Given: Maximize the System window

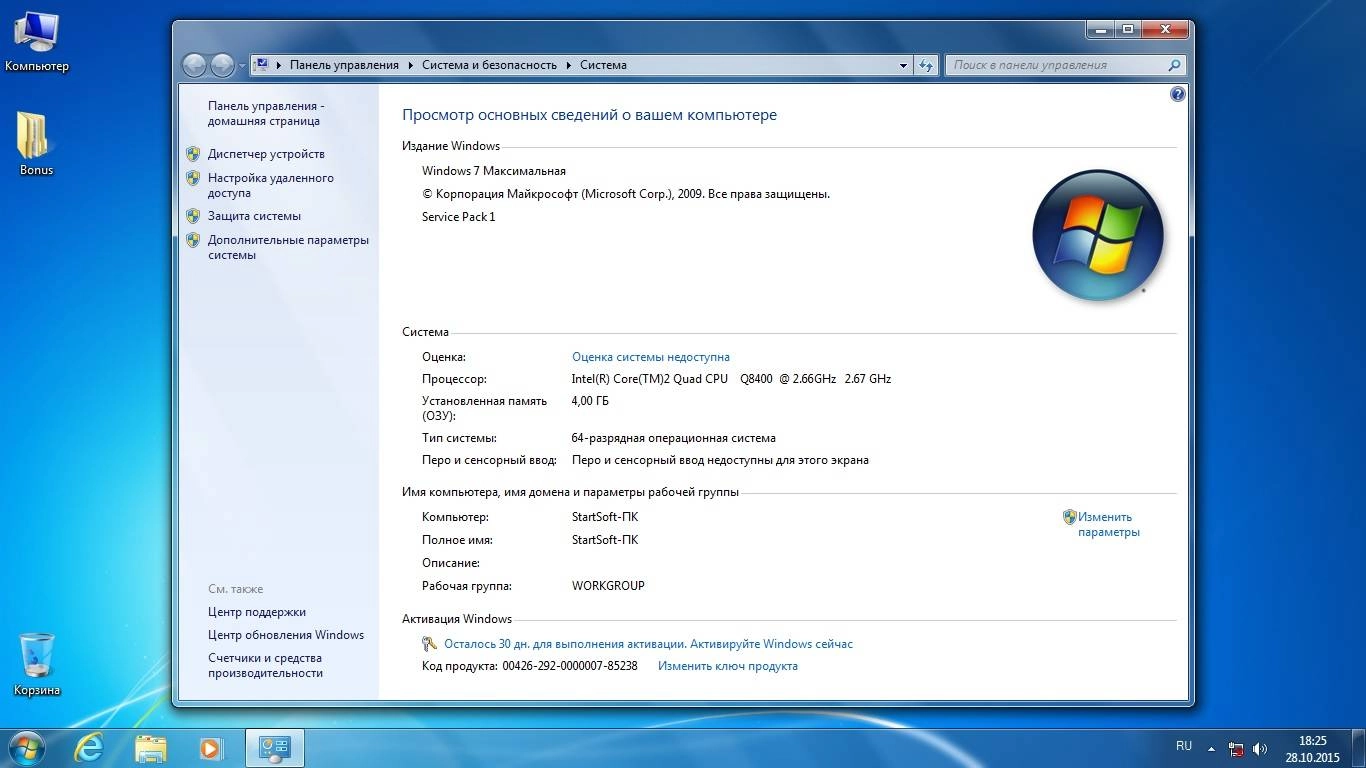Looking at the screenshot, I should pyautogui.click(x=1127, y=29).
